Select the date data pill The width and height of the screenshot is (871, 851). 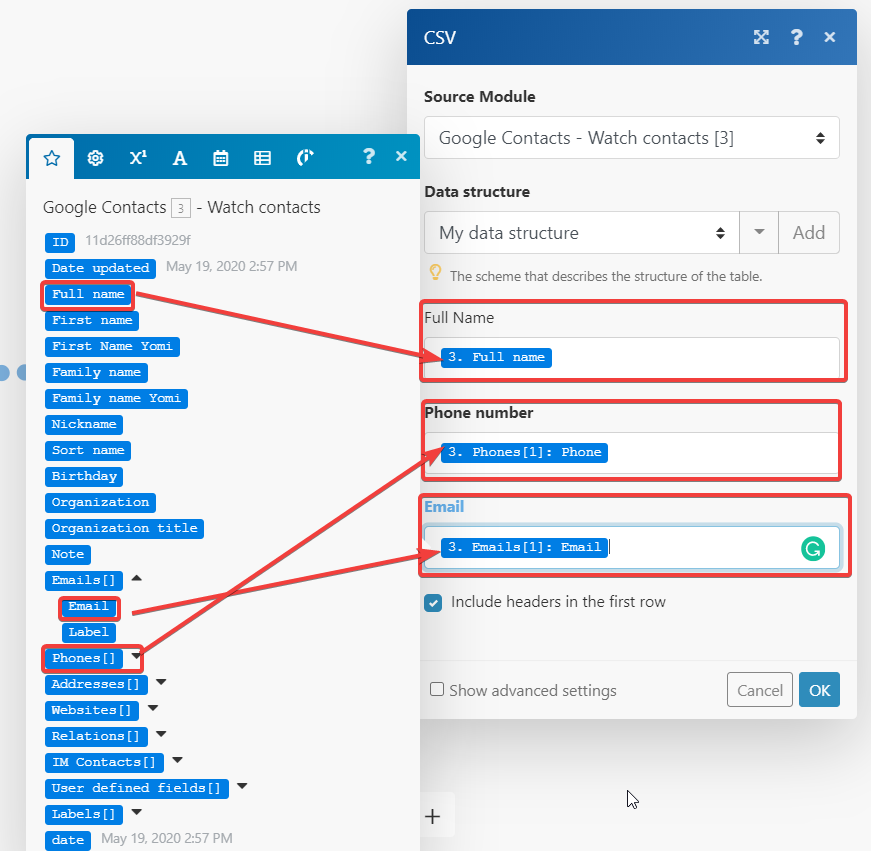tap(68, 840)
